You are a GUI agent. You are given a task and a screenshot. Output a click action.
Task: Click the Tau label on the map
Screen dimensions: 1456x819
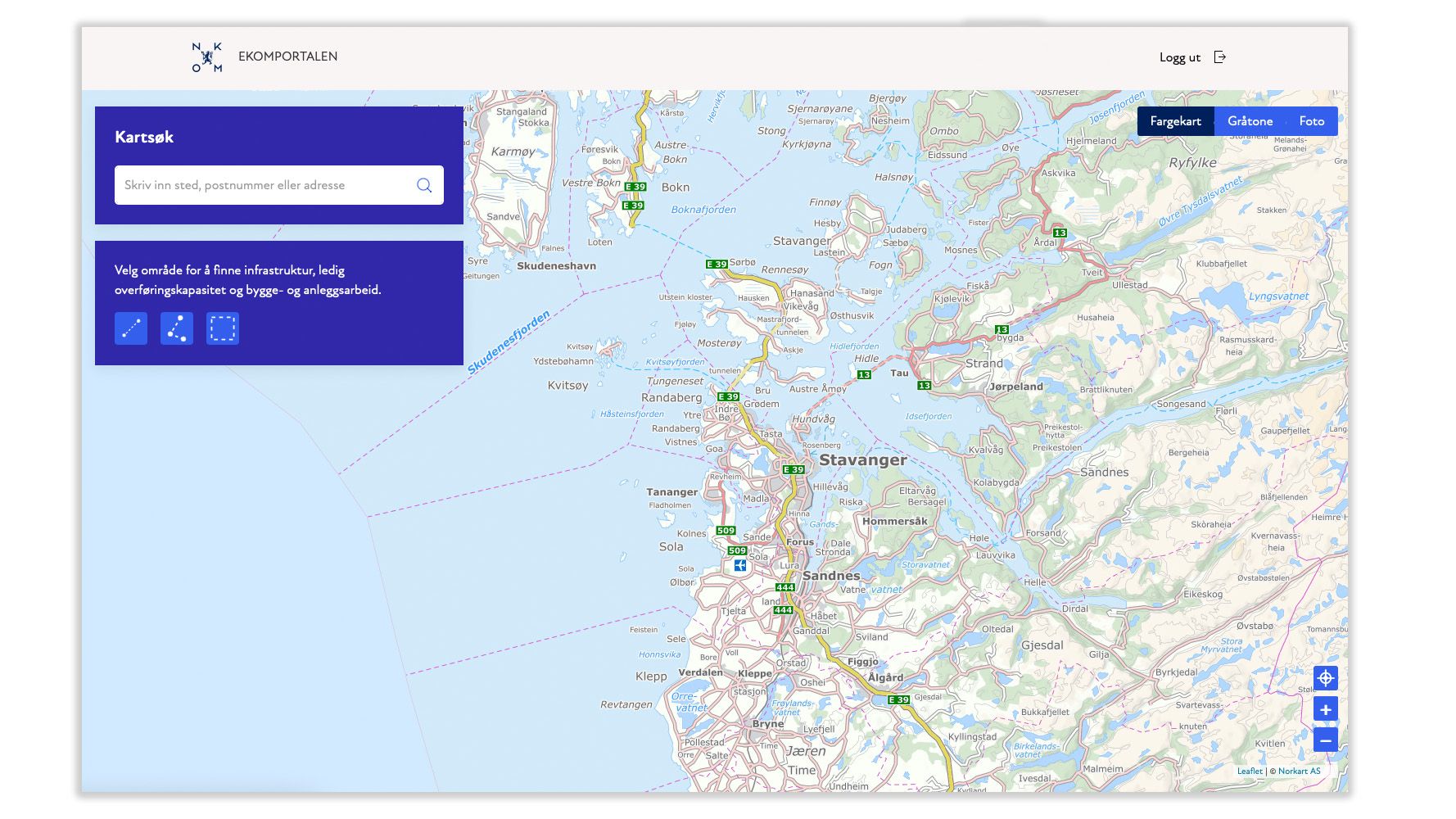[899, 373]
